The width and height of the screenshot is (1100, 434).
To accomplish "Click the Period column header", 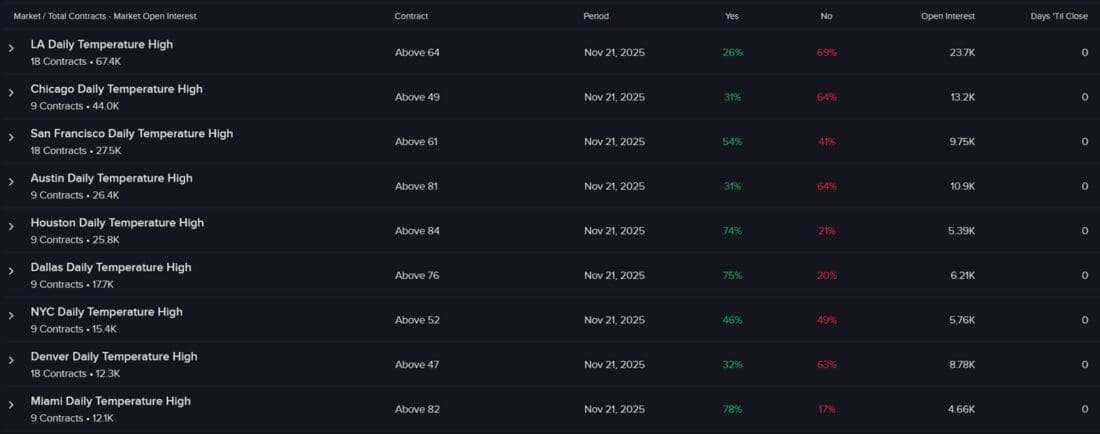I will (x=596, y=16).
